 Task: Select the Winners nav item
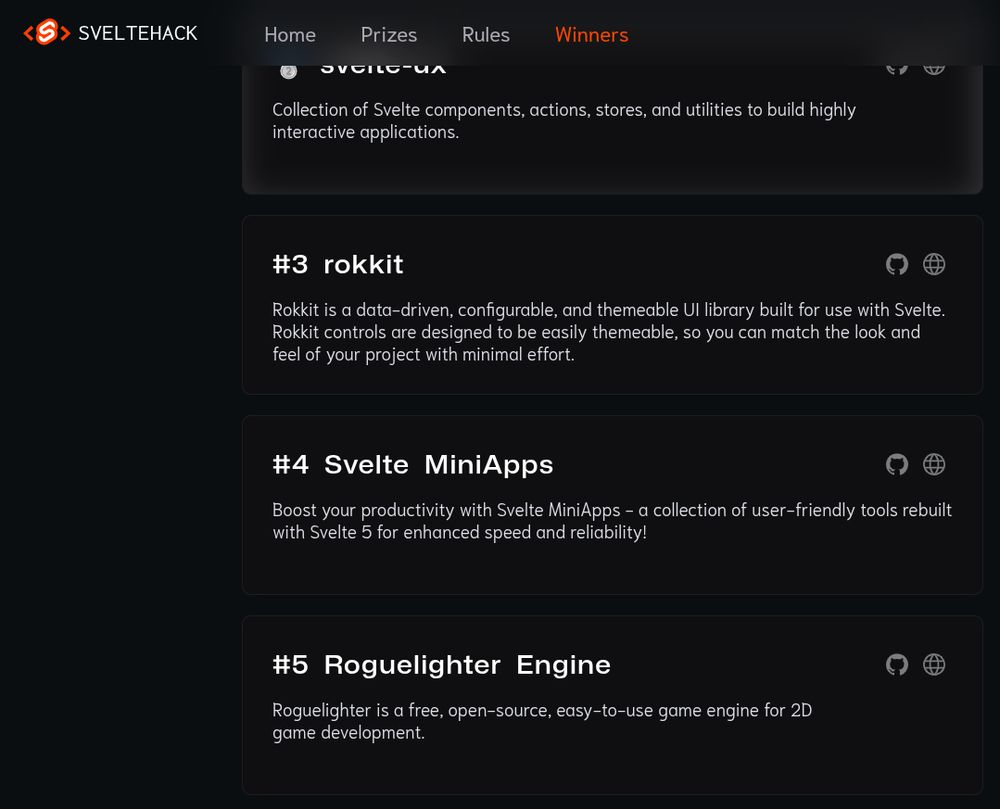coord(592,34)
